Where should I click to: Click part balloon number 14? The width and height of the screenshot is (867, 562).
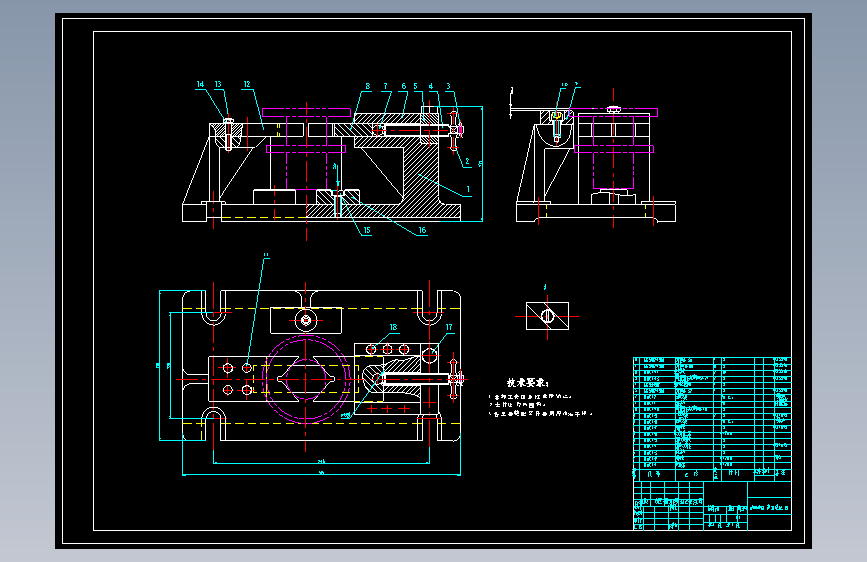200,84
